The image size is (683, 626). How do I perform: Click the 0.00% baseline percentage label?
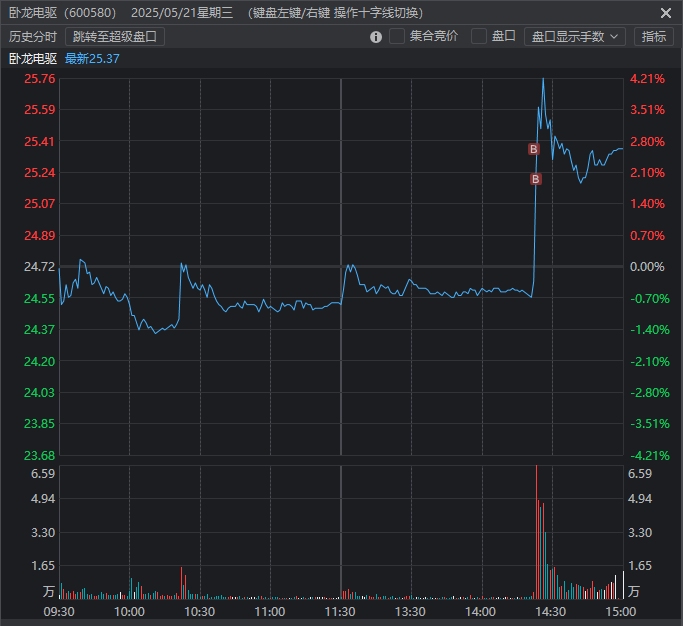[648, 267]
